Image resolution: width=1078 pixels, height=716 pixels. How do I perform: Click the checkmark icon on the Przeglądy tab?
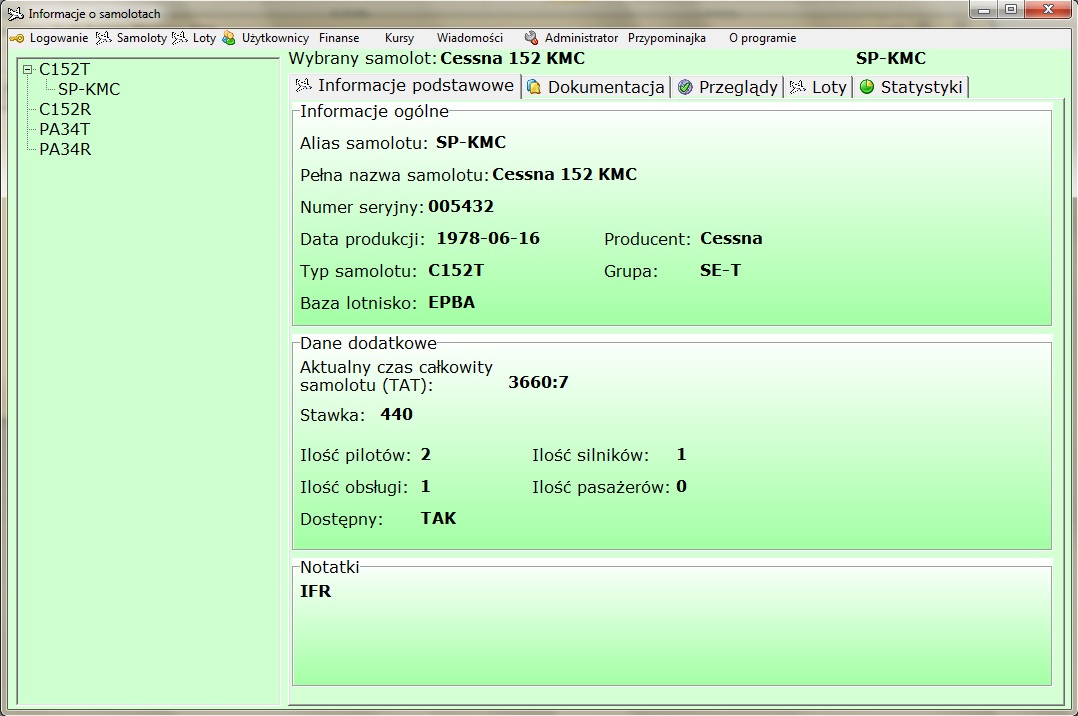pyautogui.click(x=685, y=87)
